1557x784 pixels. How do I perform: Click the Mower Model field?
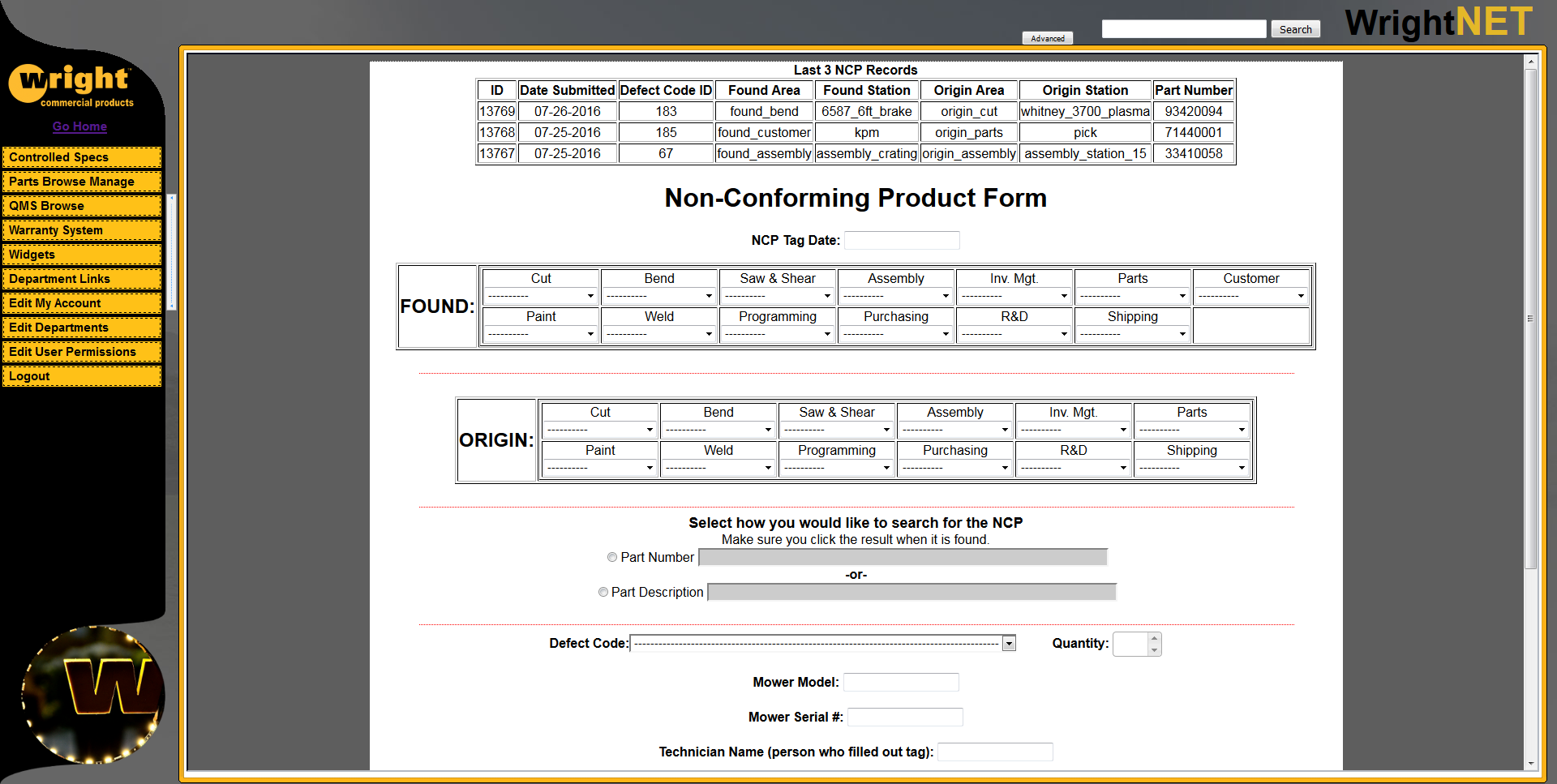(x=901, y=682)
